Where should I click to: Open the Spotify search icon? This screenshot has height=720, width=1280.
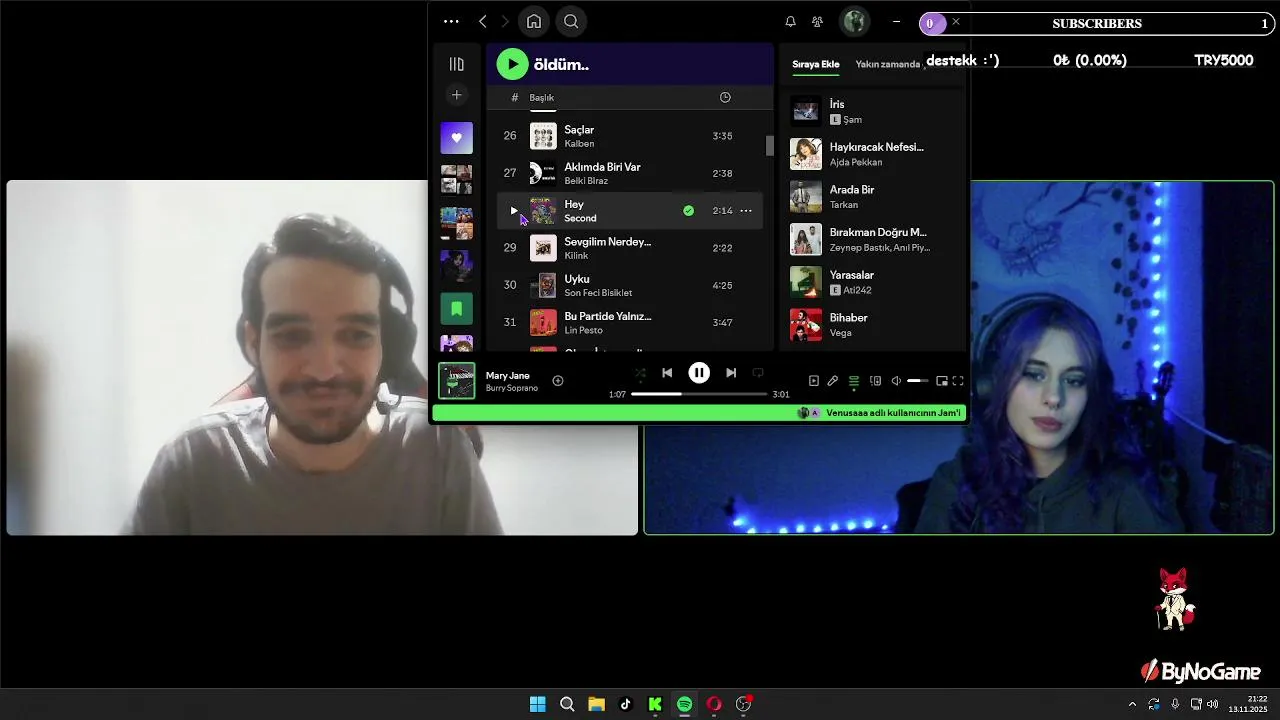point(571,21)
